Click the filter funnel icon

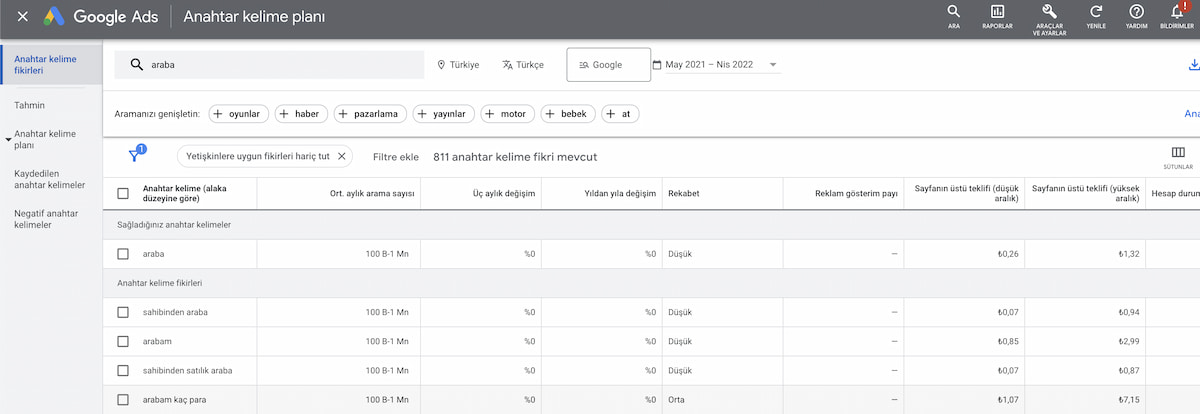coord(134,156)
